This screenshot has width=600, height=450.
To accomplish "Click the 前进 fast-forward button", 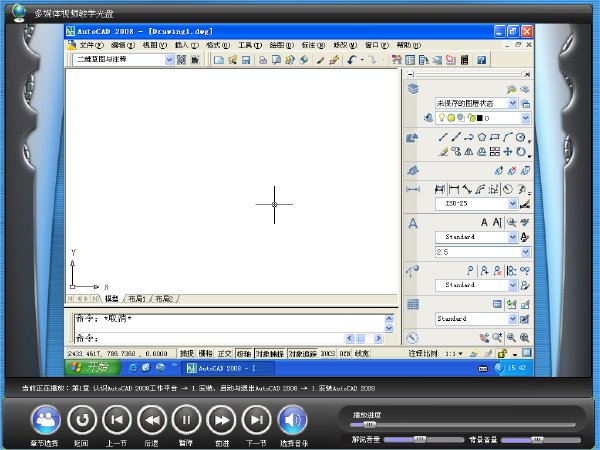I will click(x=222, y=420).
